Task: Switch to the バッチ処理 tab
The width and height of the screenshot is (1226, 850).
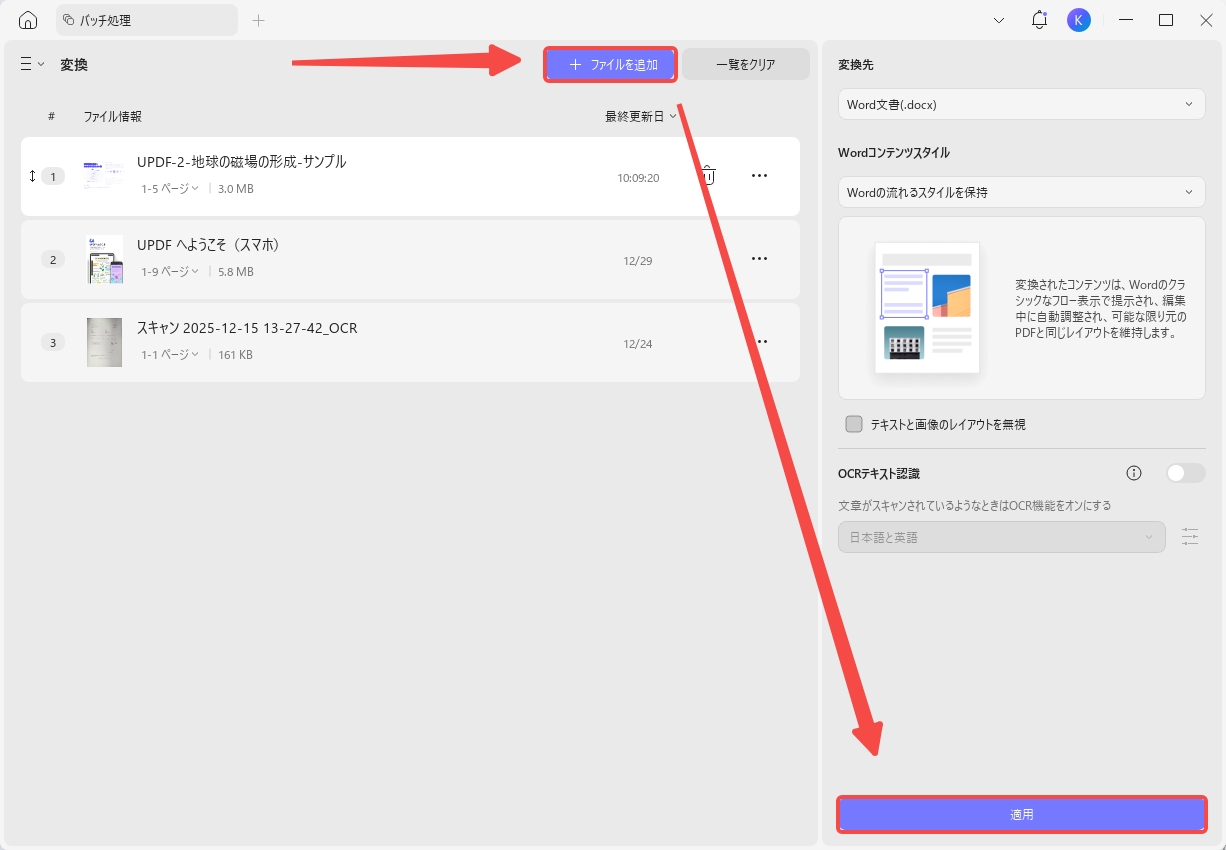Action: point(147,20)
